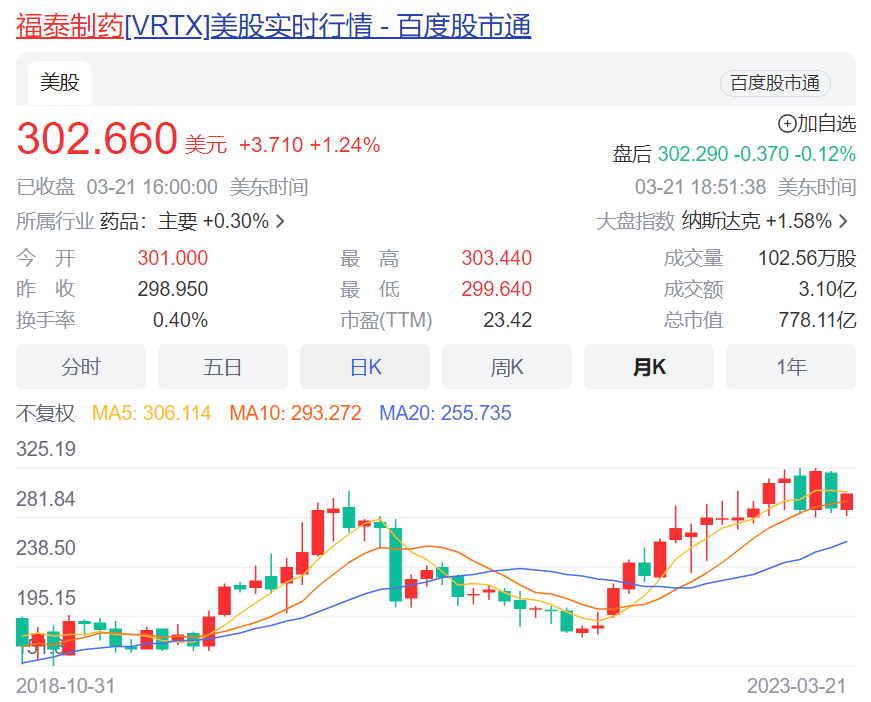Open the 不复权 adjustment dropdown
The height and width of the screenshot is (702, 871).
[45, 413]
